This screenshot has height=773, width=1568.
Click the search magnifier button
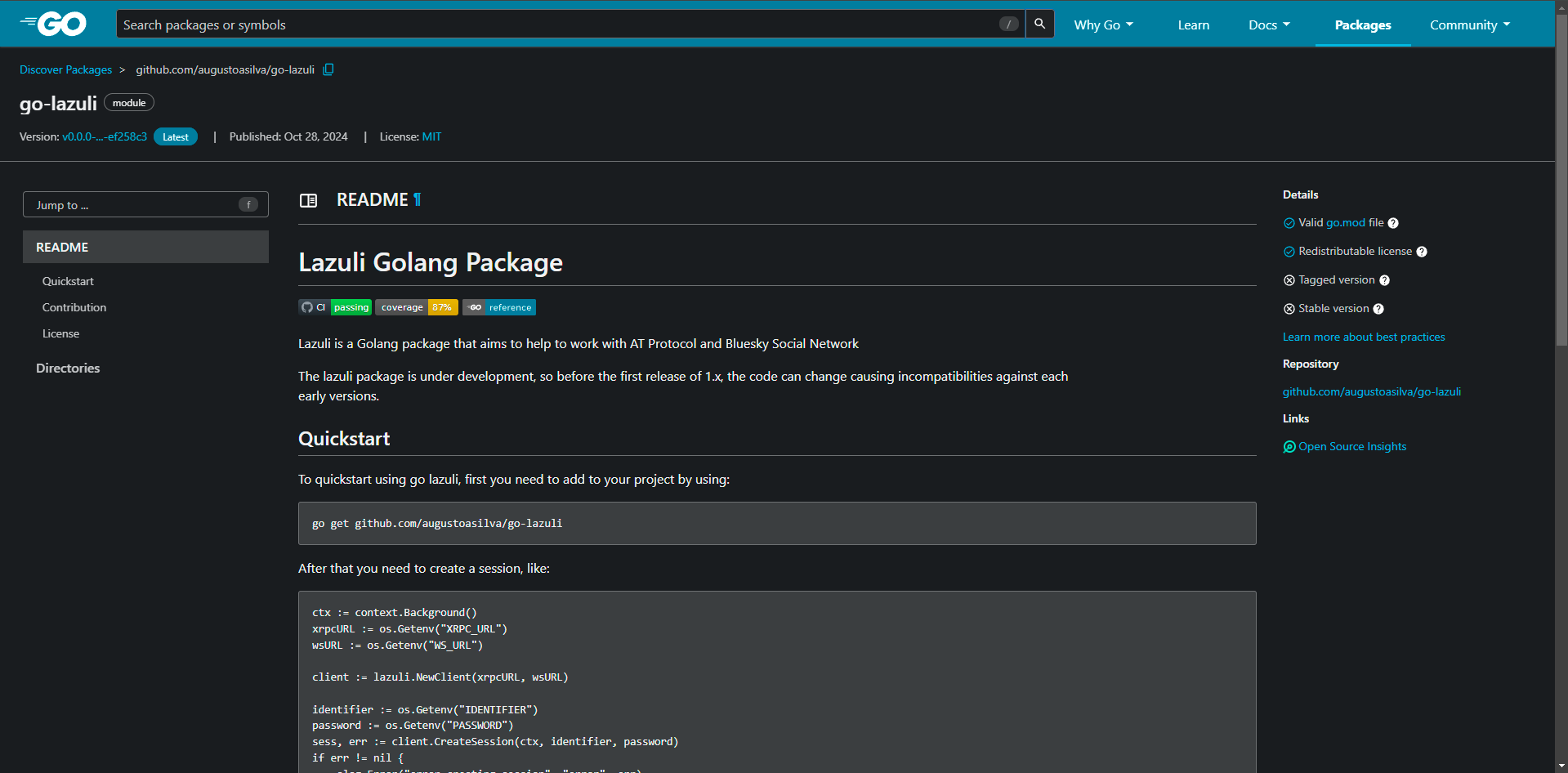click(x=1039, y=24)
